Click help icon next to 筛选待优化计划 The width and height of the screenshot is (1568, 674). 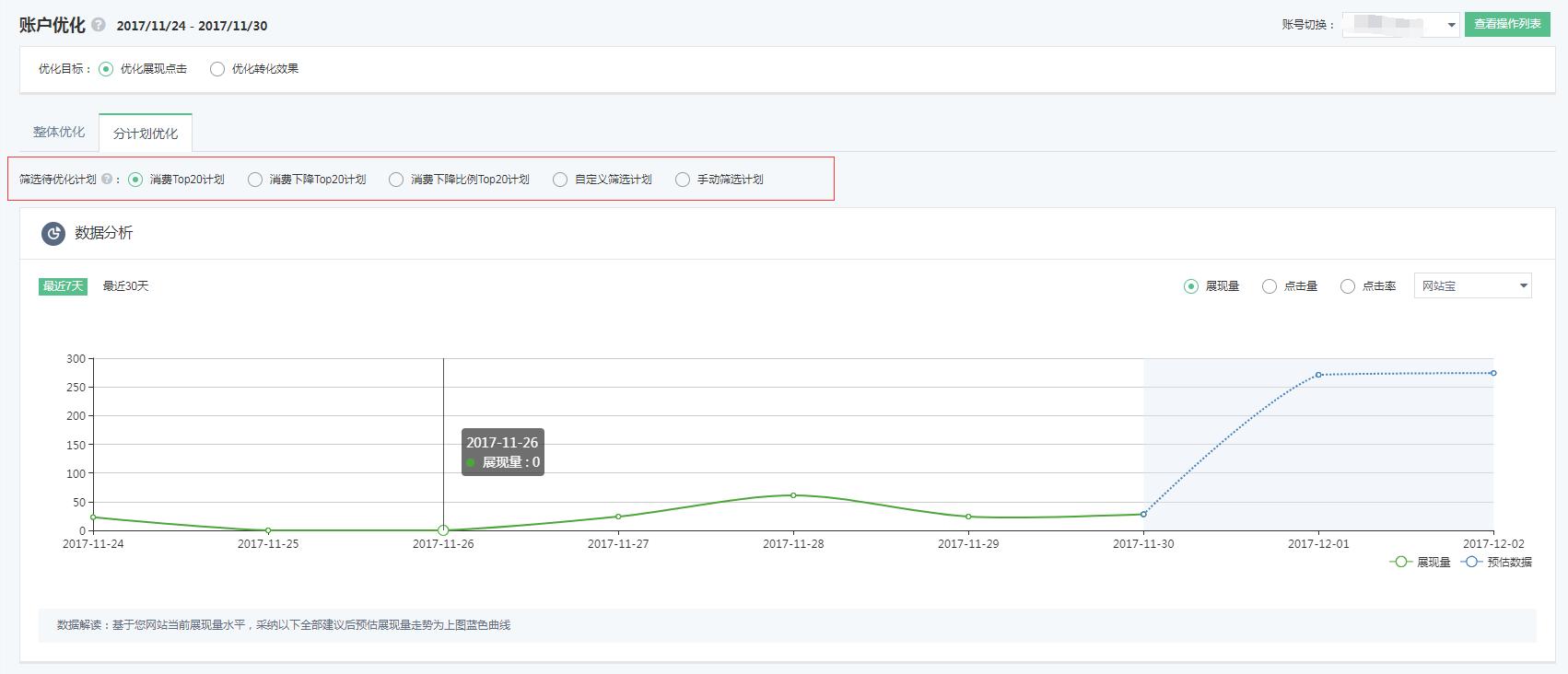pos(107,180)
